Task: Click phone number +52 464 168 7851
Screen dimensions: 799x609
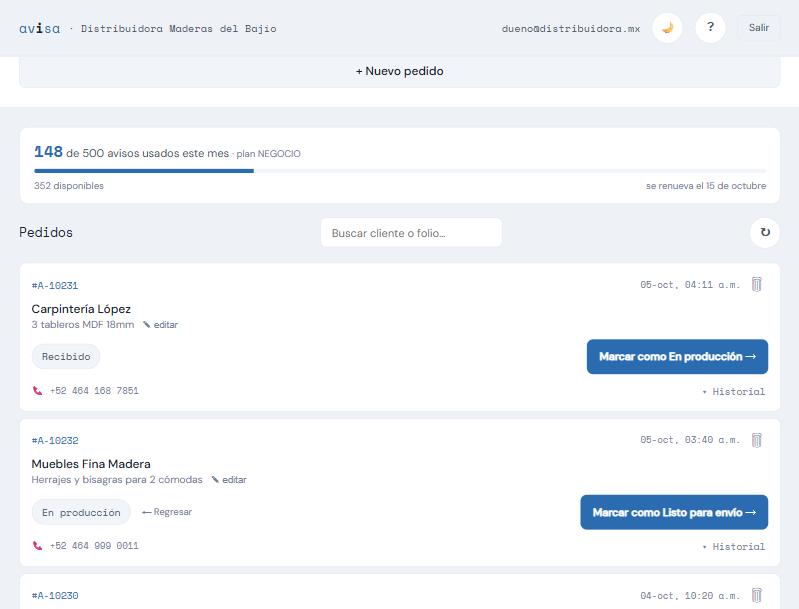Action: click(x=94, y=391)
